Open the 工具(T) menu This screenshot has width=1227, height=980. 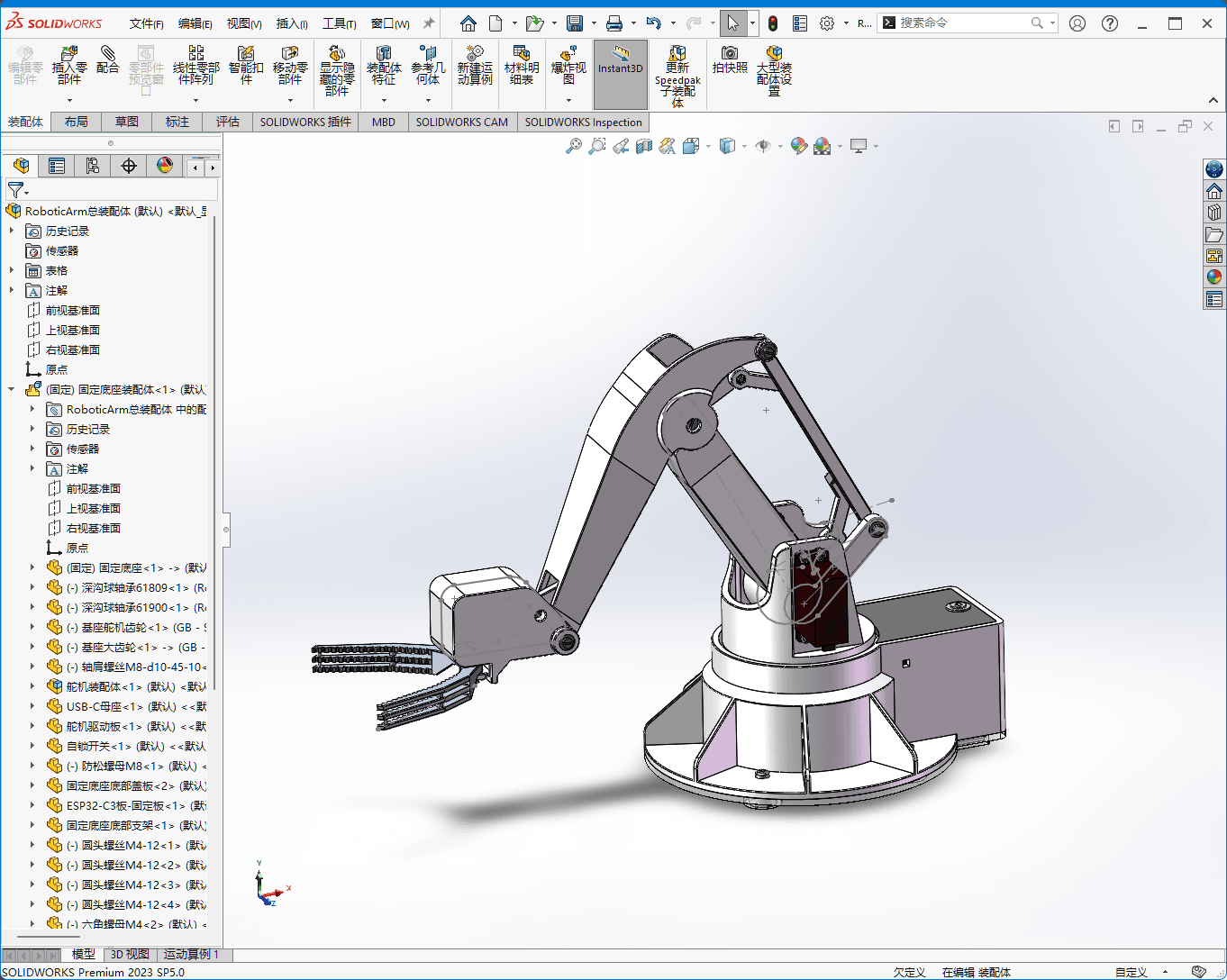click(340, 23)
